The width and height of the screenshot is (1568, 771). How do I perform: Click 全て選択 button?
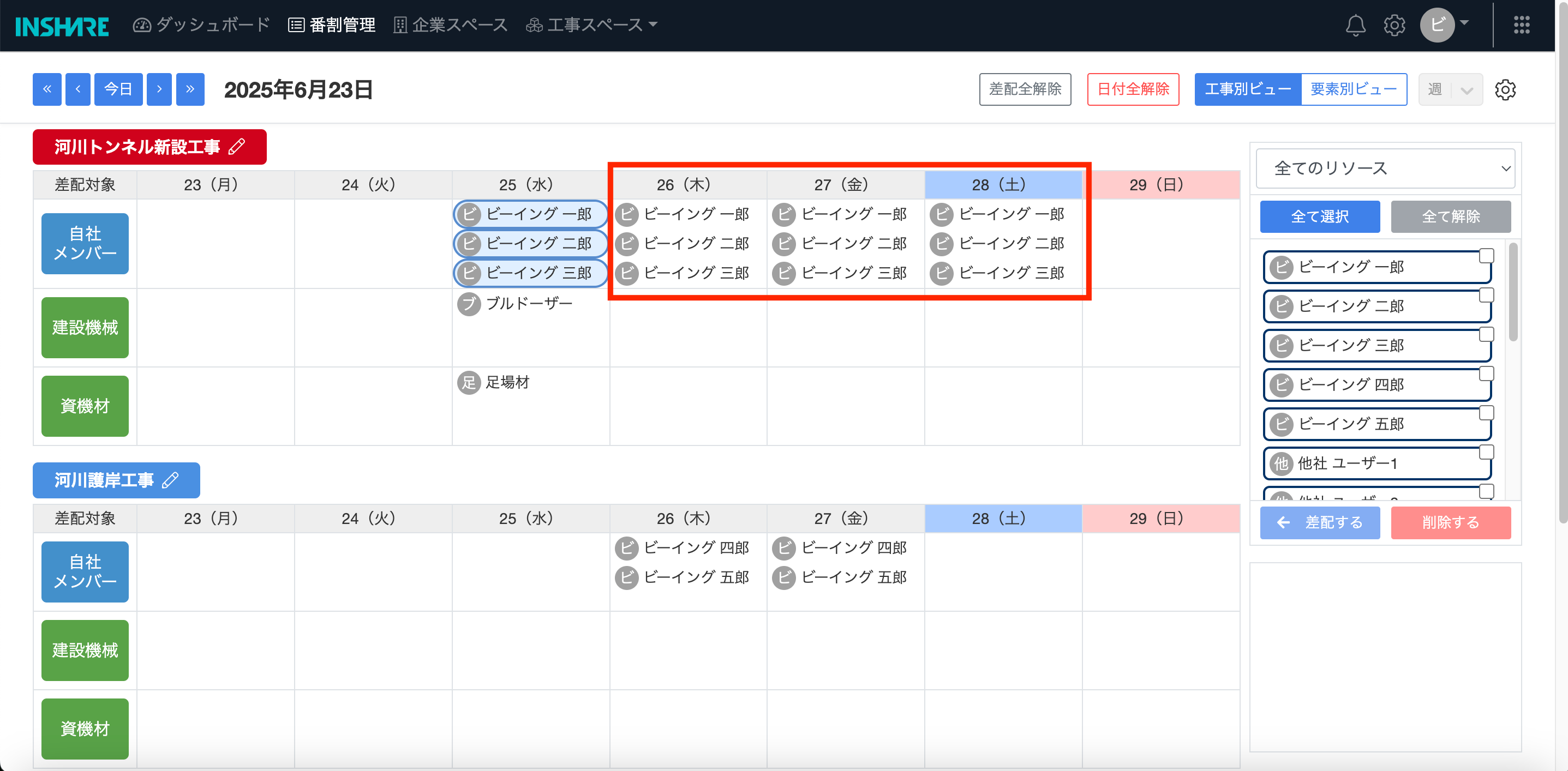point(1320,216)
